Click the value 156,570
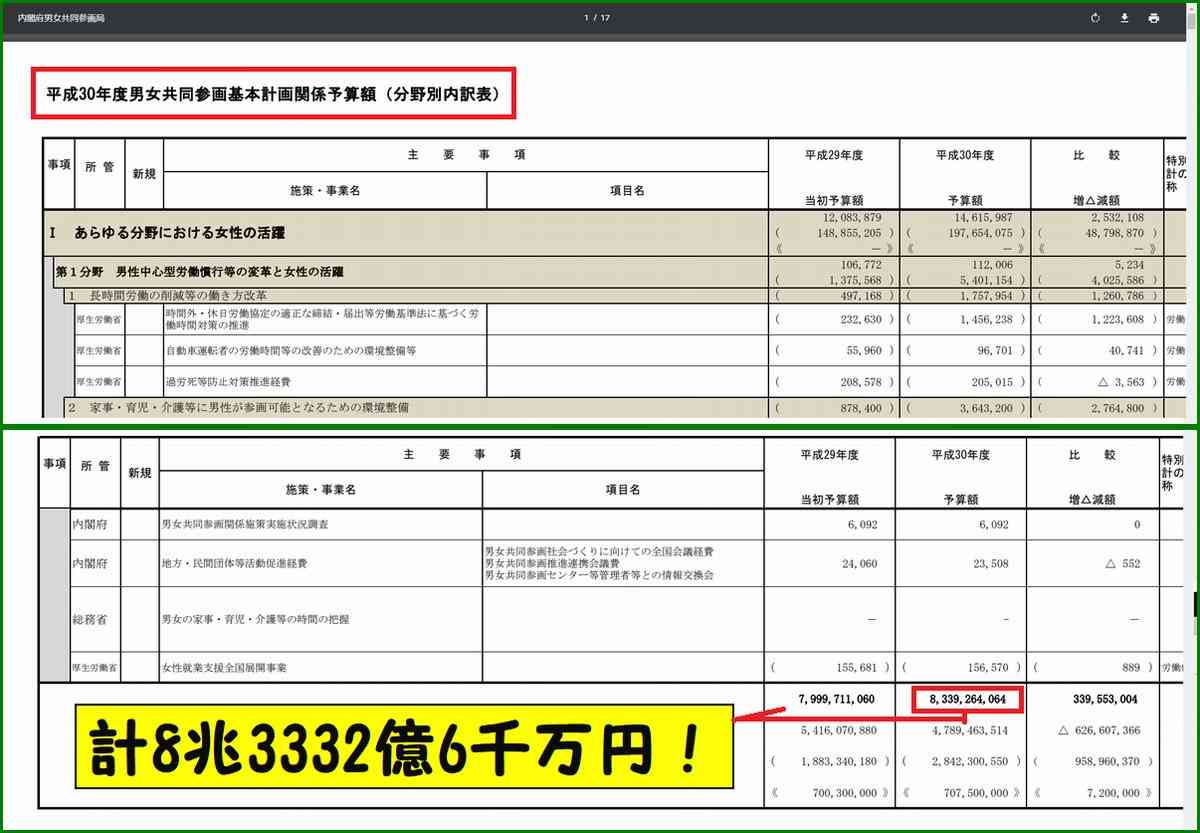The image size is (1200, 833). tap(987, 667)
